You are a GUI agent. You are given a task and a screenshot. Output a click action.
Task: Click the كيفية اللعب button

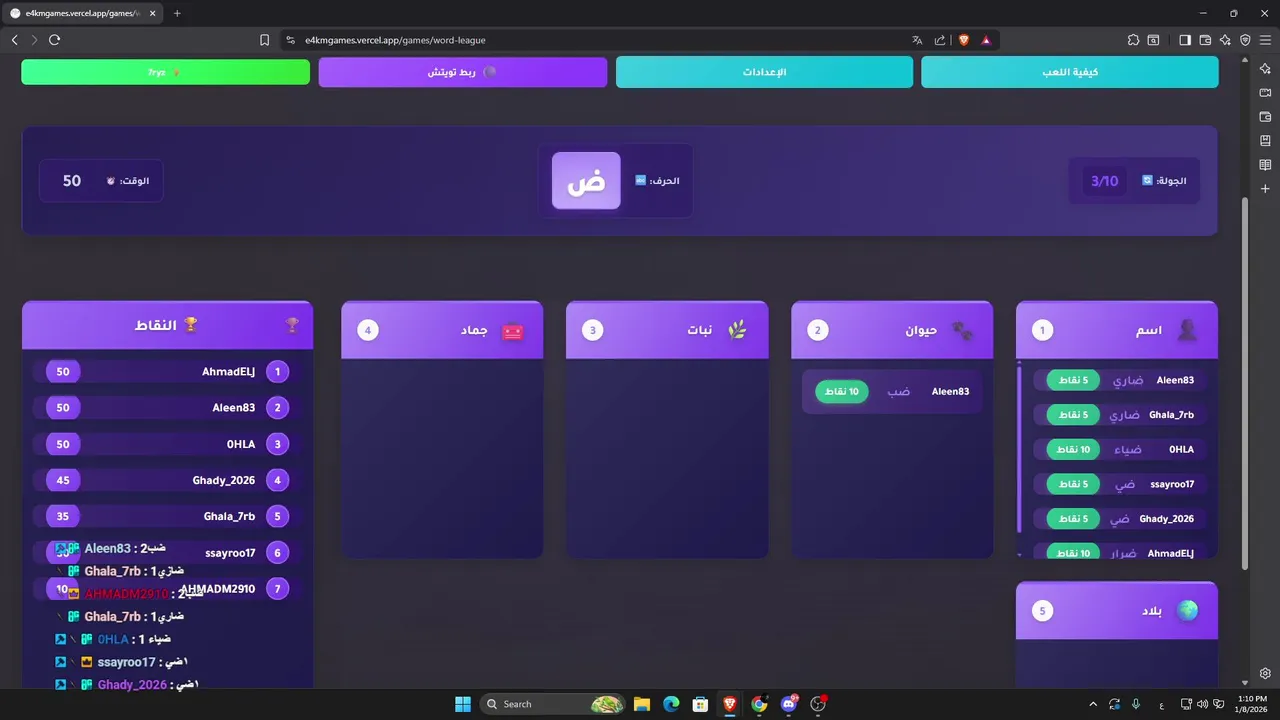point(1070,72)
